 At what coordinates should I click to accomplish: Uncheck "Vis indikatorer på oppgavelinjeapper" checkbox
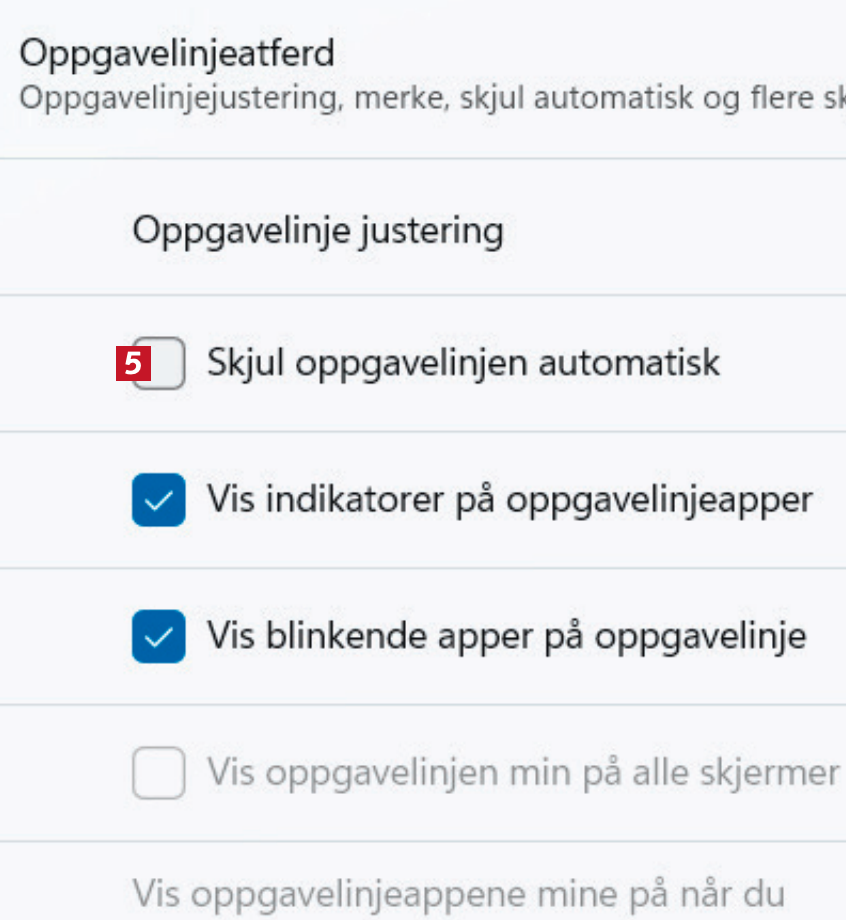(x=158, y=500)
